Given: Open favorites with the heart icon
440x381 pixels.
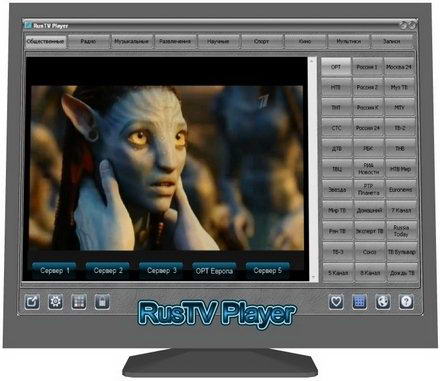Looking at the screenshot, I should [336, 302].
